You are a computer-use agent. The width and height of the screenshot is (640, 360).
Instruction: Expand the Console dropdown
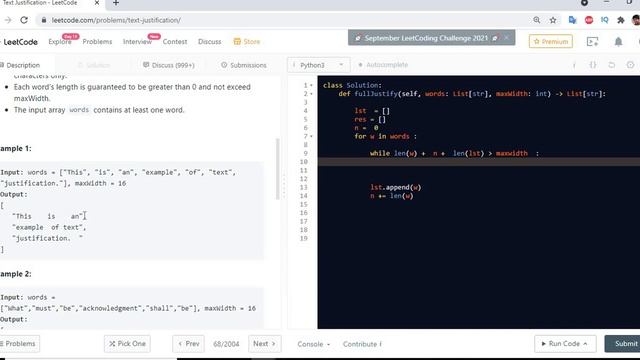point(313,344)
